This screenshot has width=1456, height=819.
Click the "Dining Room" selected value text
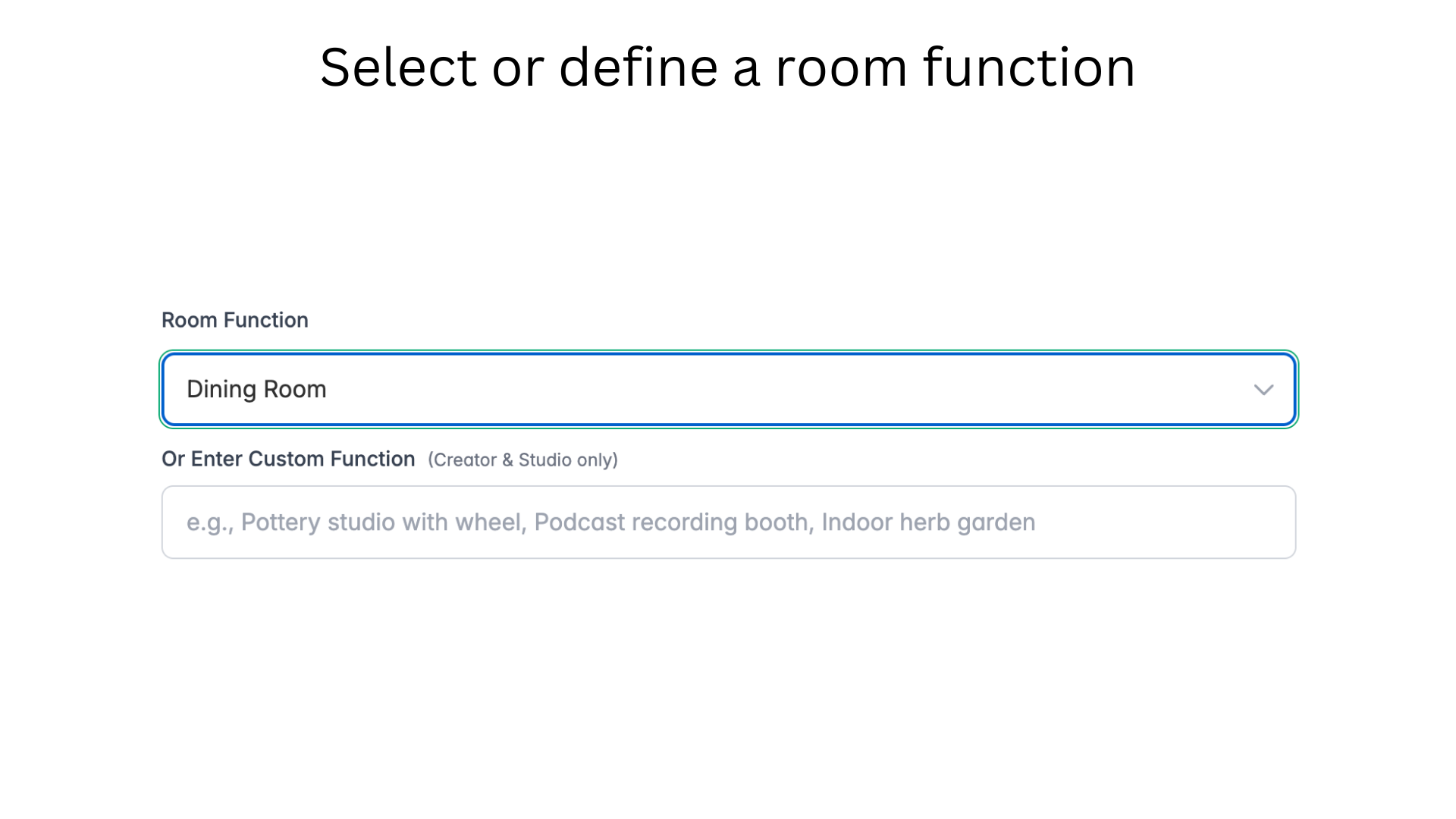tap(256, 390)
